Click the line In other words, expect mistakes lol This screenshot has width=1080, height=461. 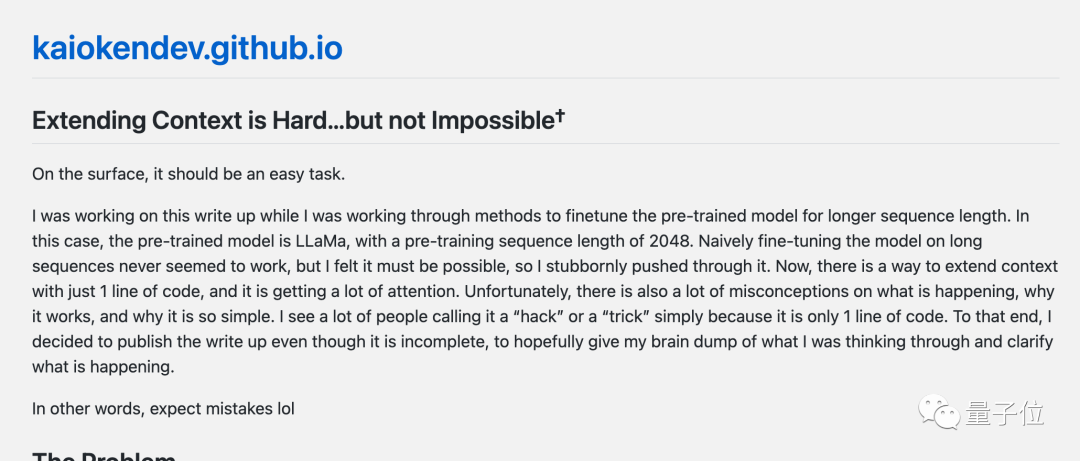(163, 408)
